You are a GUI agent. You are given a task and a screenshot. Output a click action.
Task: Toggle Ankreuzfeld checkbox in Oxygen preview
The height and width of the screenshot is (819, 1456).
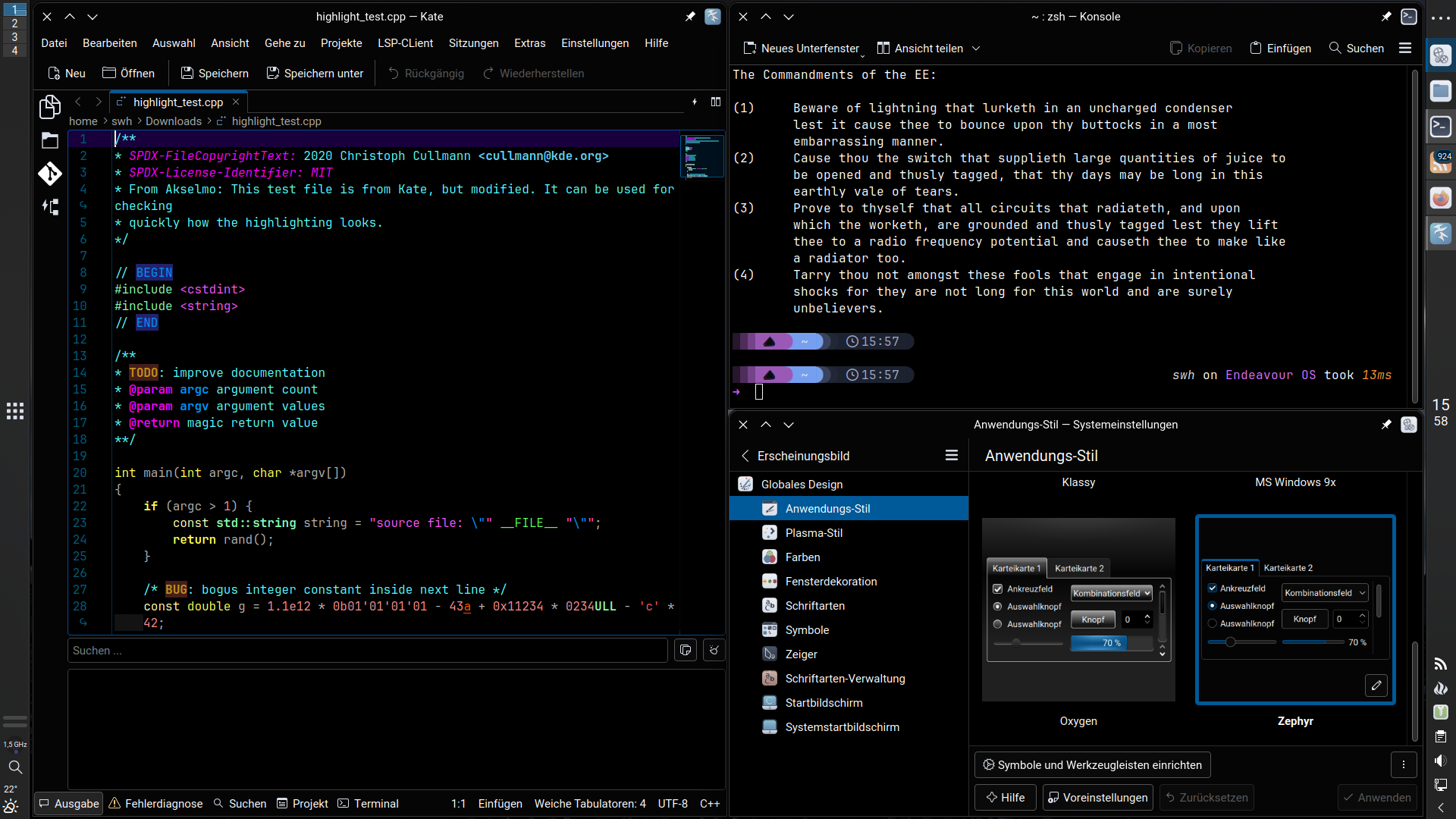tap(998, 589)
